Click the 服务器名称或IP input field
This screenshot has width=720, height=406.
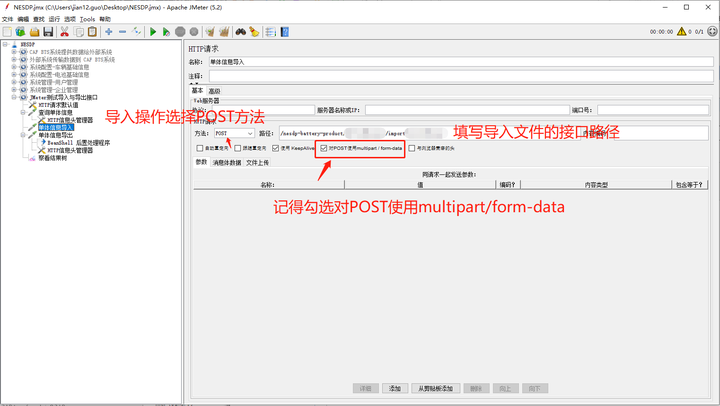coord(467,110)
